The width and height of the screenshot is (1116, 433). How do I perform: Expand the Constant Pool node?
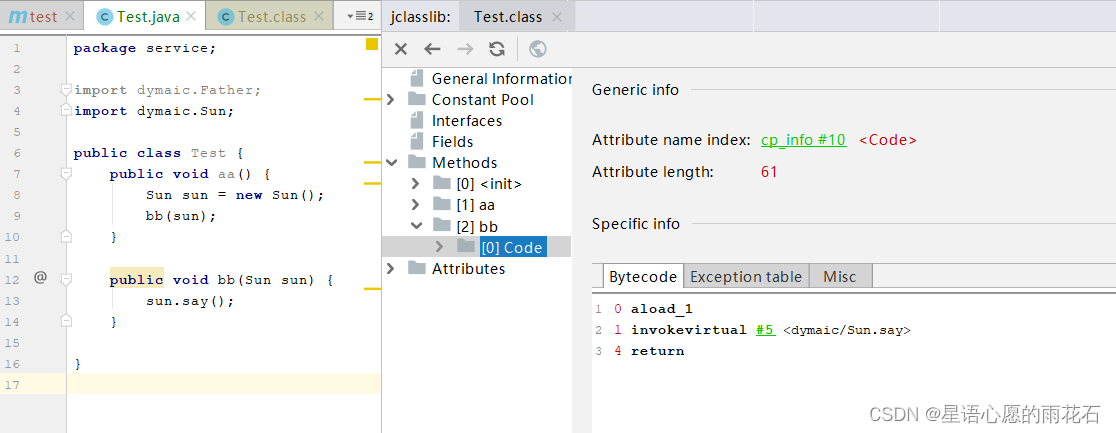pyautogui.click(x=391, y=100)
